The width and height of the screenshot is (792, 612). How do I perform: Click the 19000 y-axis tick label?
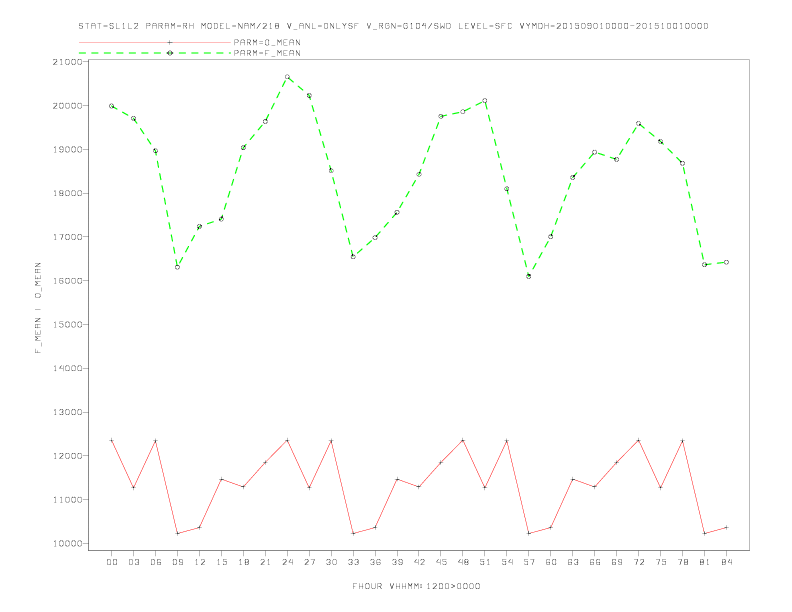point(67,150)
